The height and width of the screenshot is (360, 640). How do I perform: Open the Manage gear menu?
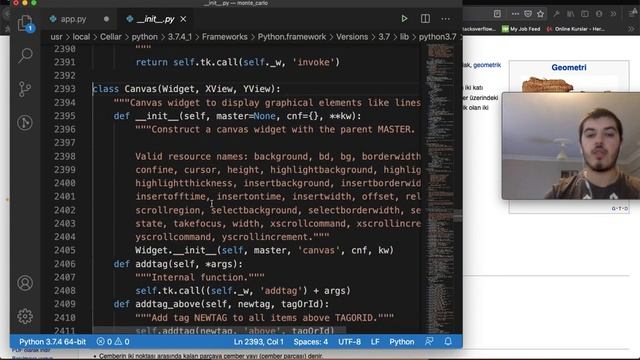pos(25,316)
